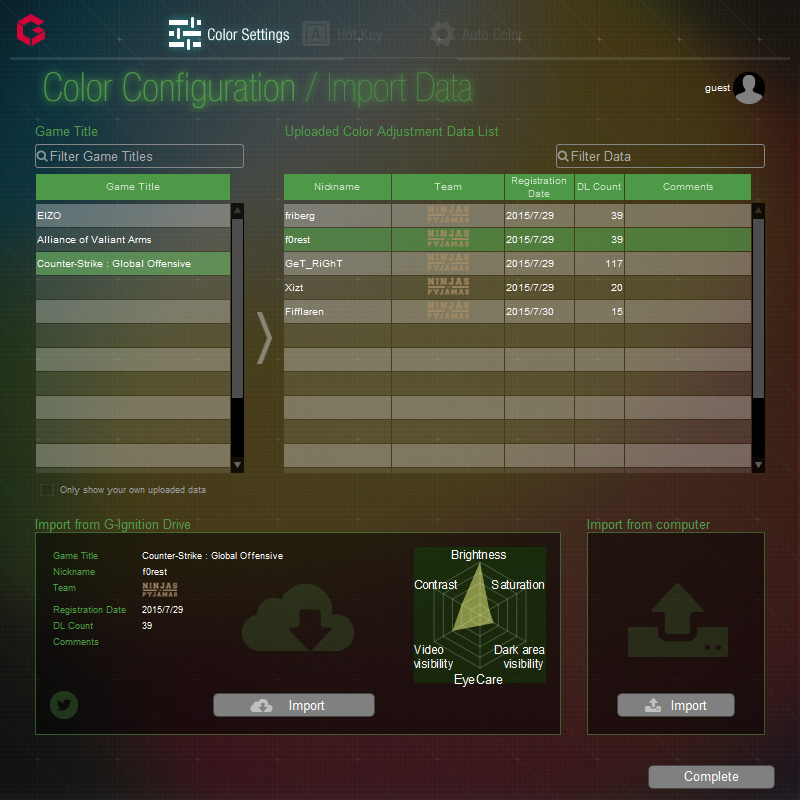Click the radar chart of color settings

[480, 615]
